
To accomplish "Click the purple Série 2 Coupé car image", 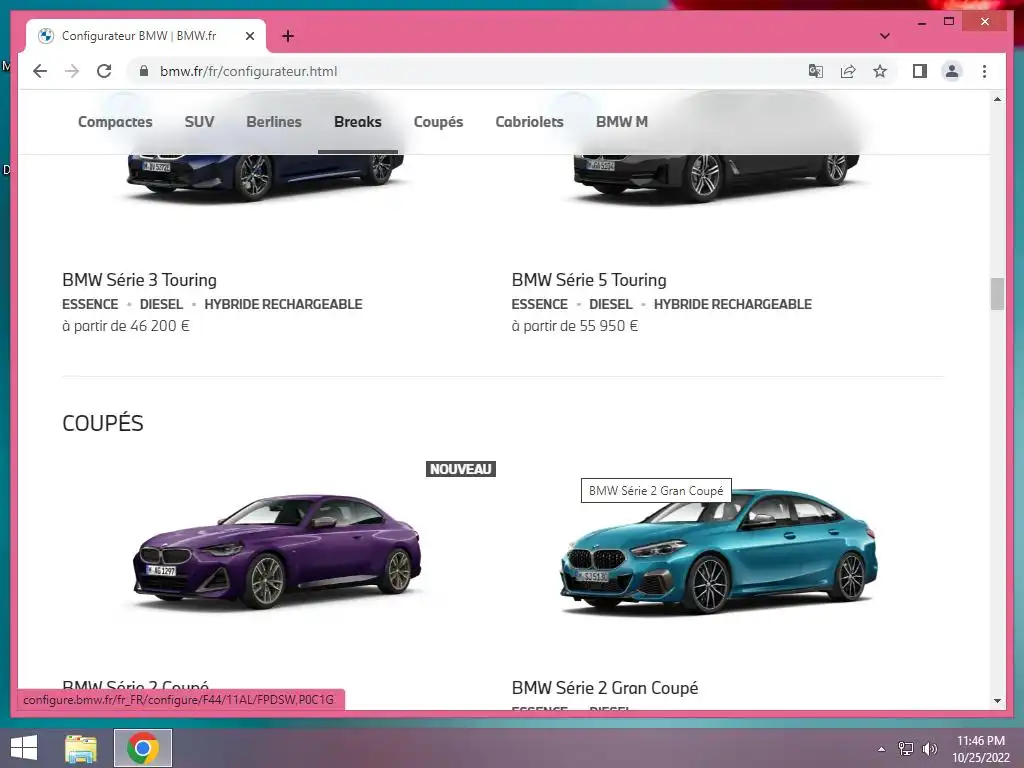I will click(x=278, y=551).
